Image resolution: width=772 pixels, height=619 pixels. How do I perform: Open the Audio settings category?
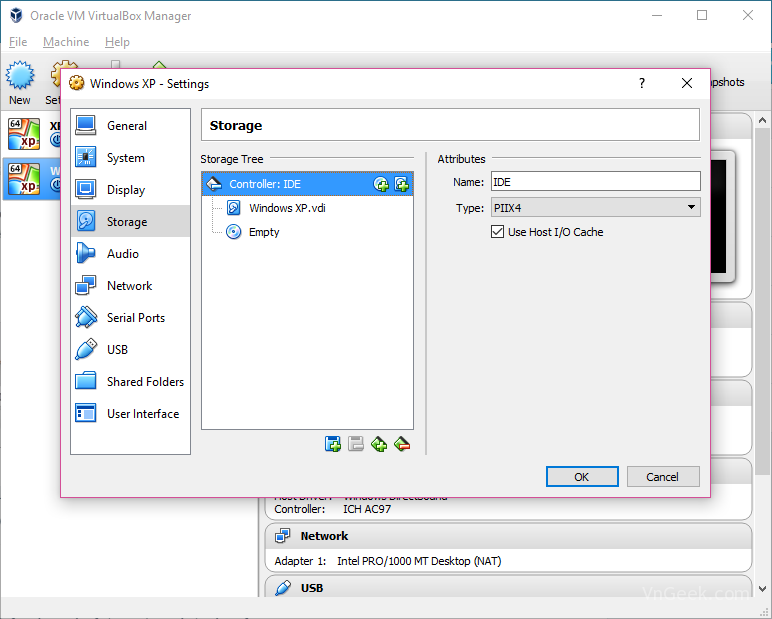point(130,254)
